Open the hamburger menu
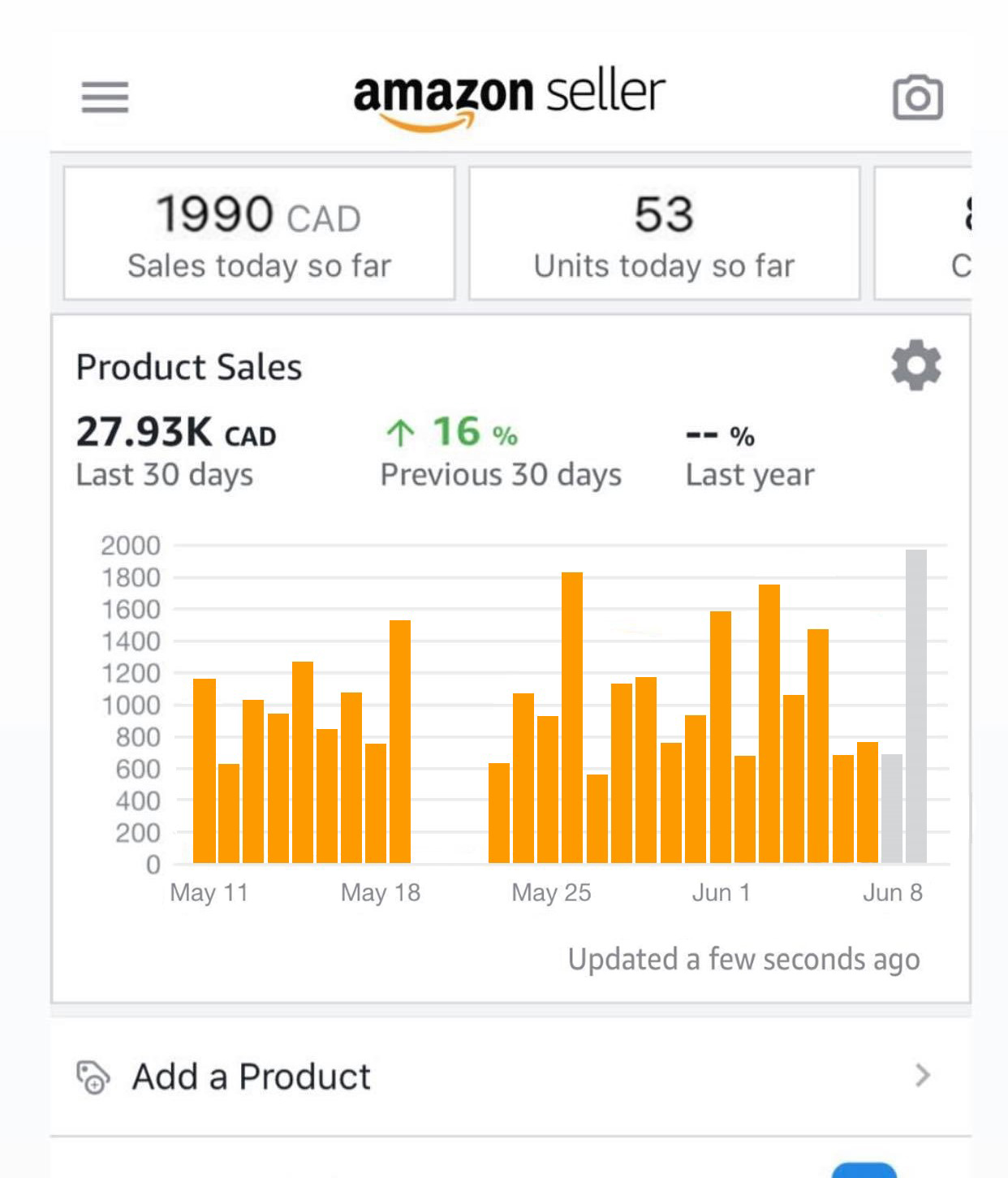Viewport: 1008px width, 1178px height. pos(105,97)
